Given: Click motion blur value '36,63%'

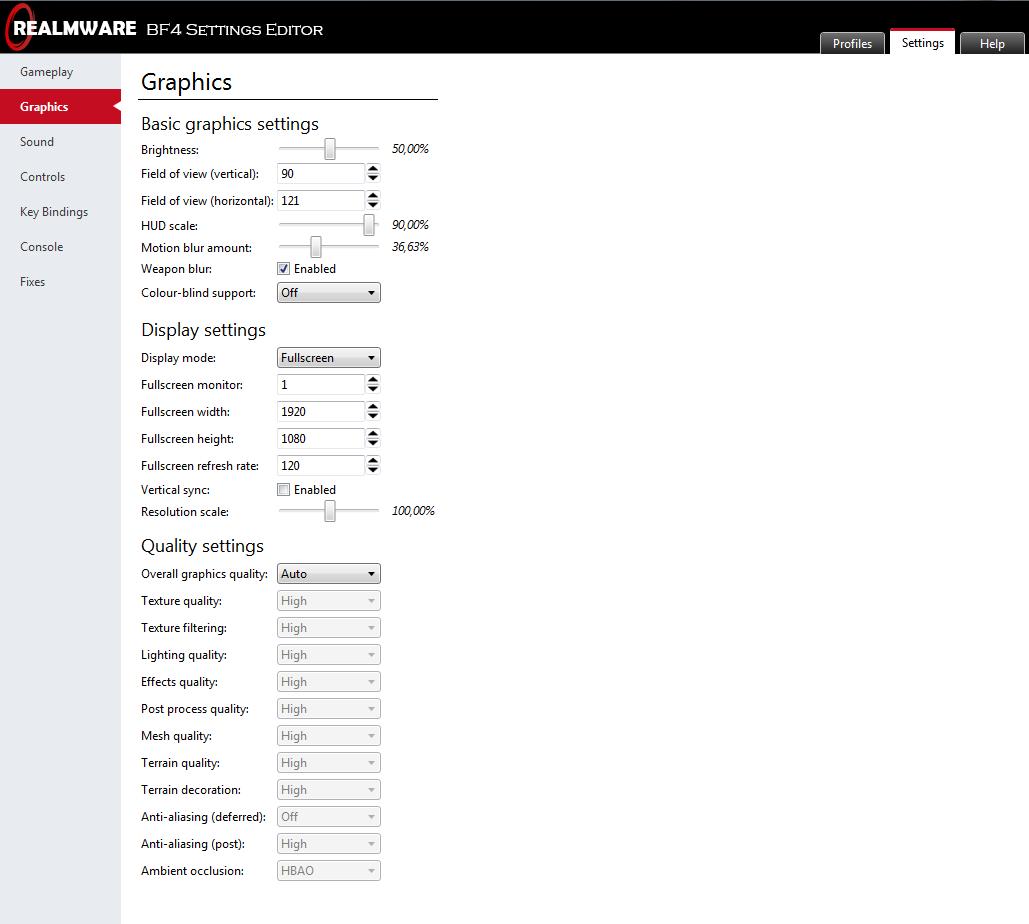Looking at the screenshot, I should 410,247.
